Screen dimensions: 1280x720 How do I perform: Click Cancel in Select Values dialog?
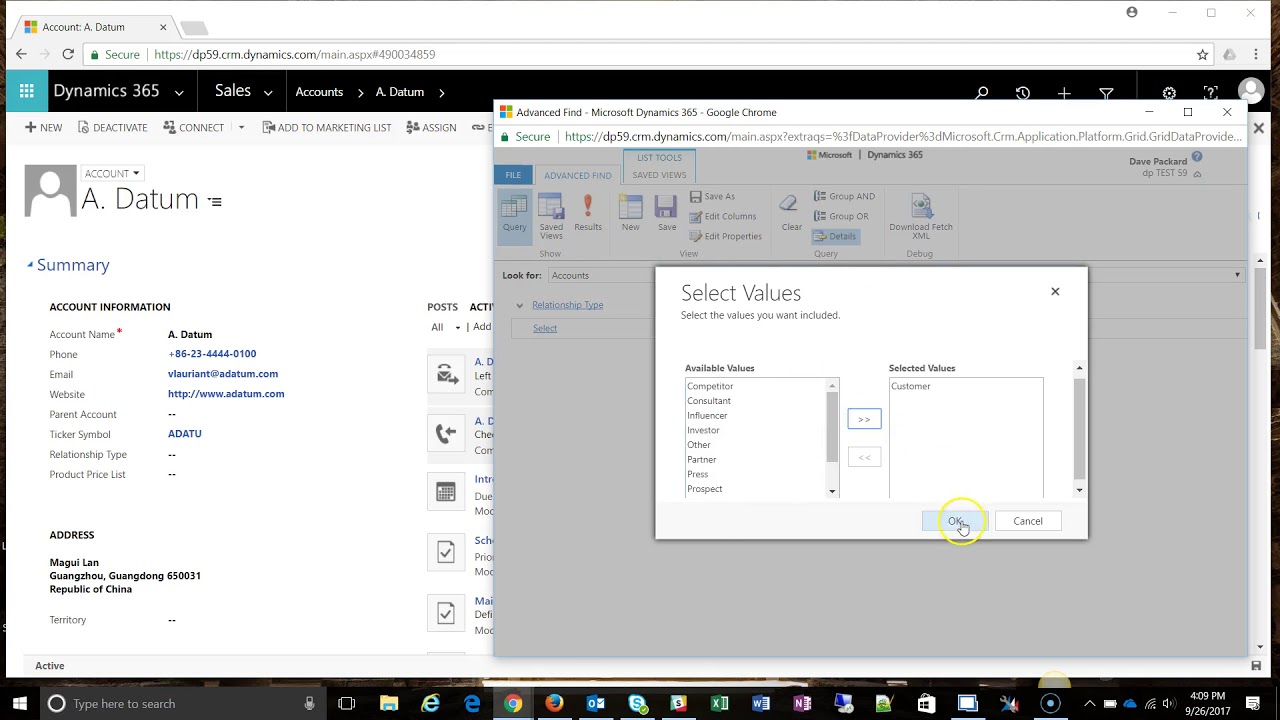(1027, 521)
